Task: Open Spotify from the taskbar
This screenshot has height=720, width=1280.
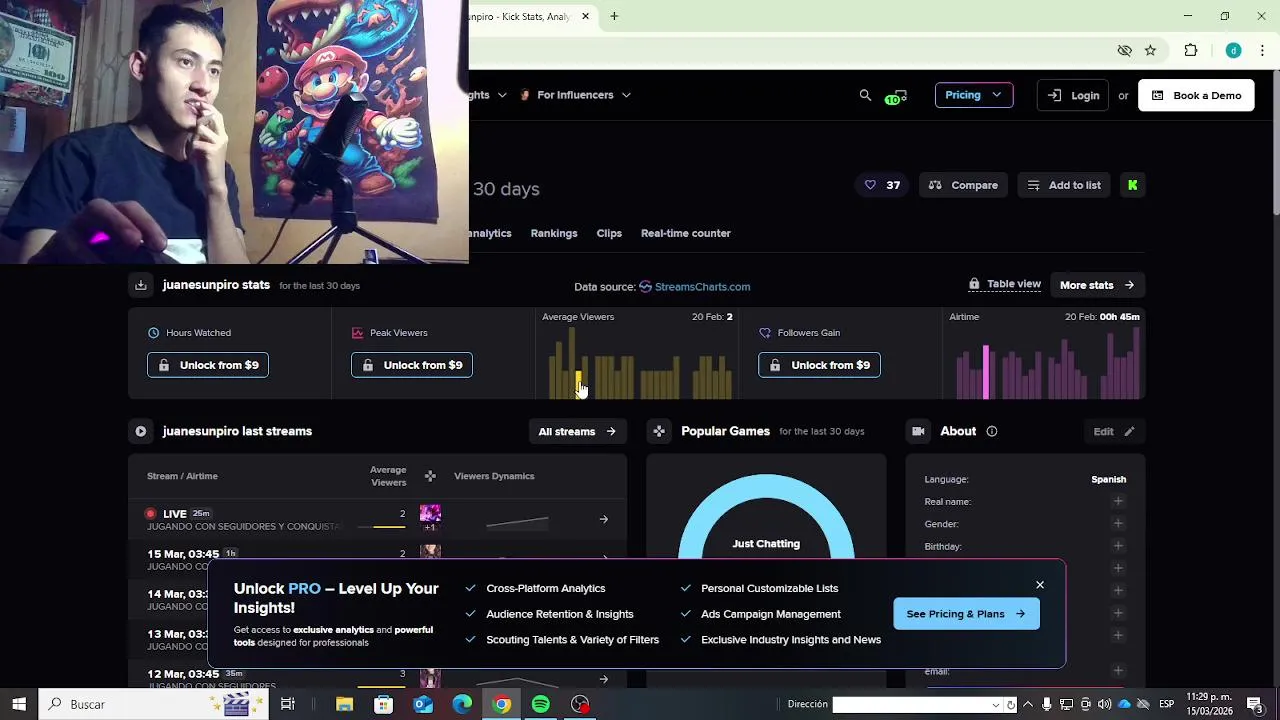Action: (540, 704)
